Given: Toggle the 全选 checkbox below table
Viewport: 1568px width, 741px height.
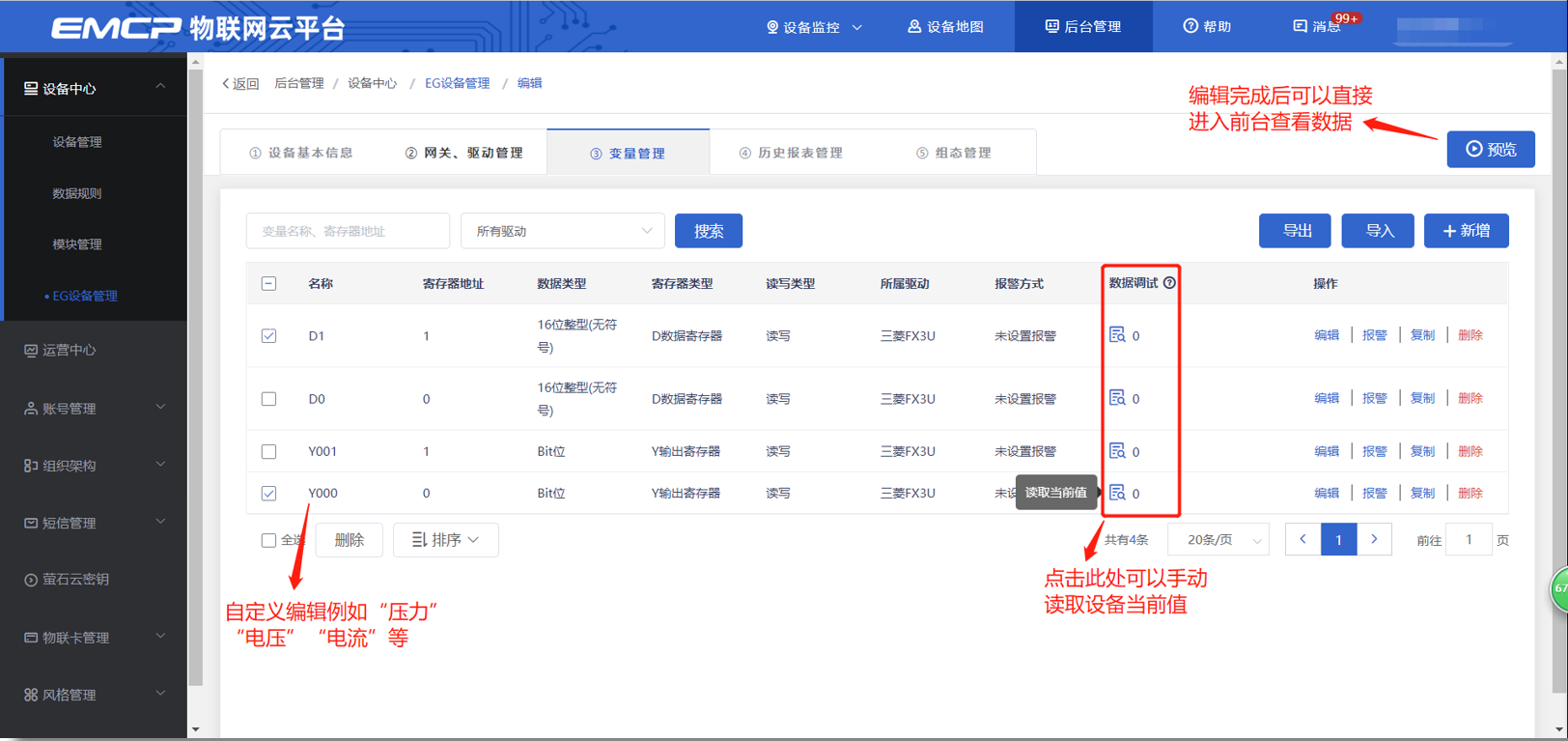Looking at the screenshot, I should click(x=268, y=540).
